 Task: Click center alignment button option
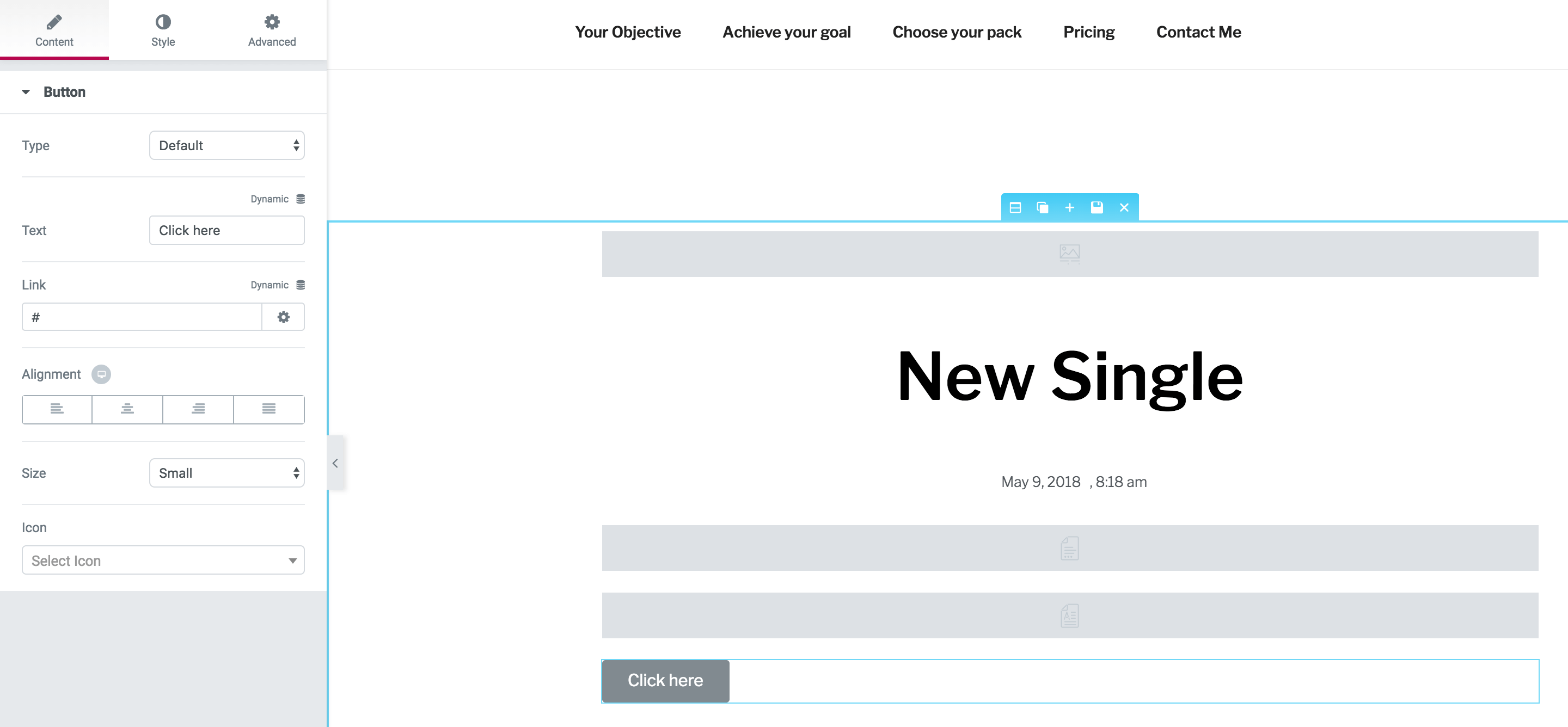[x=128, y=408]
